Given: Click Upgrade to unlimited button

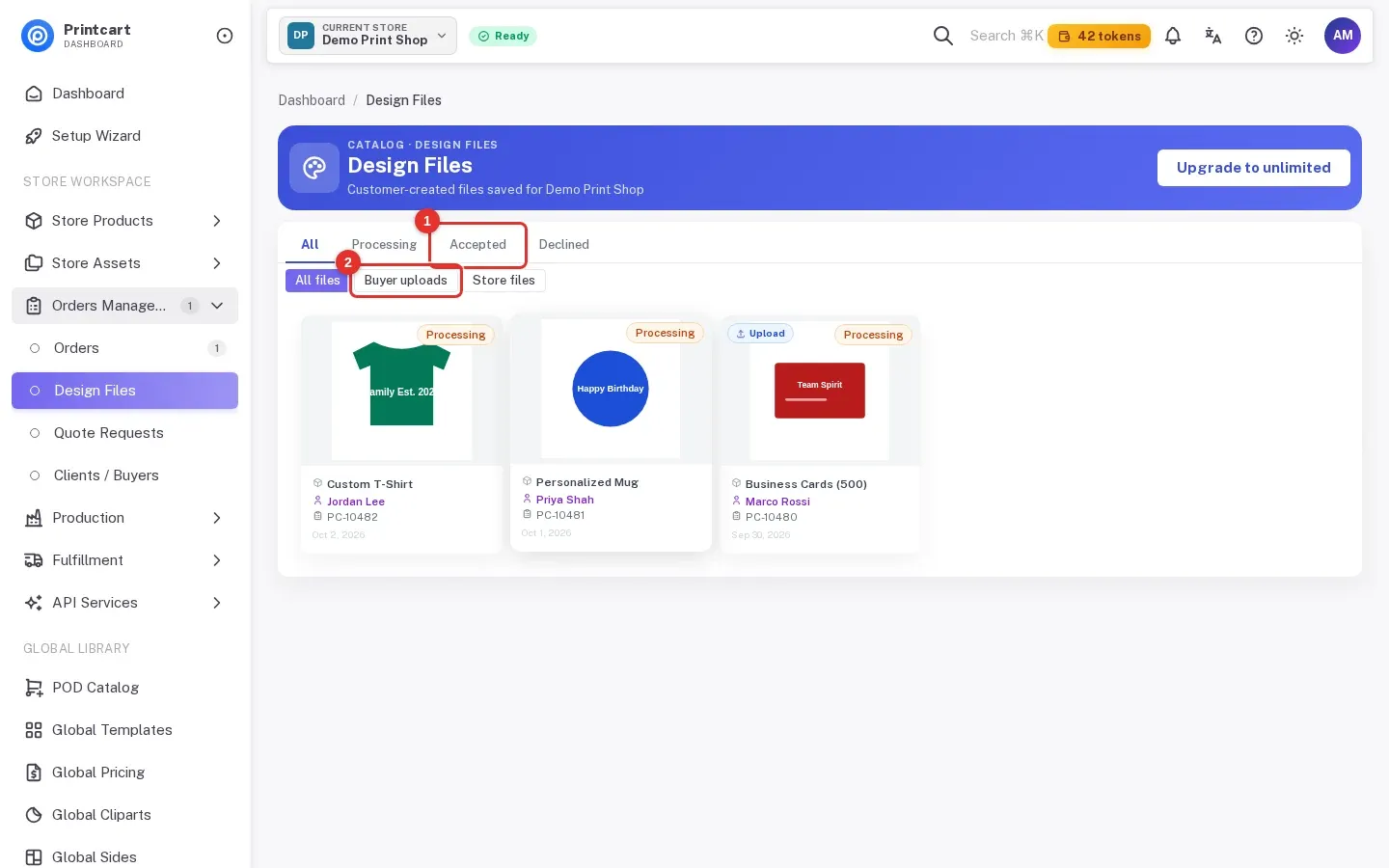Looking at the screenshot, I should point(1253,168).
